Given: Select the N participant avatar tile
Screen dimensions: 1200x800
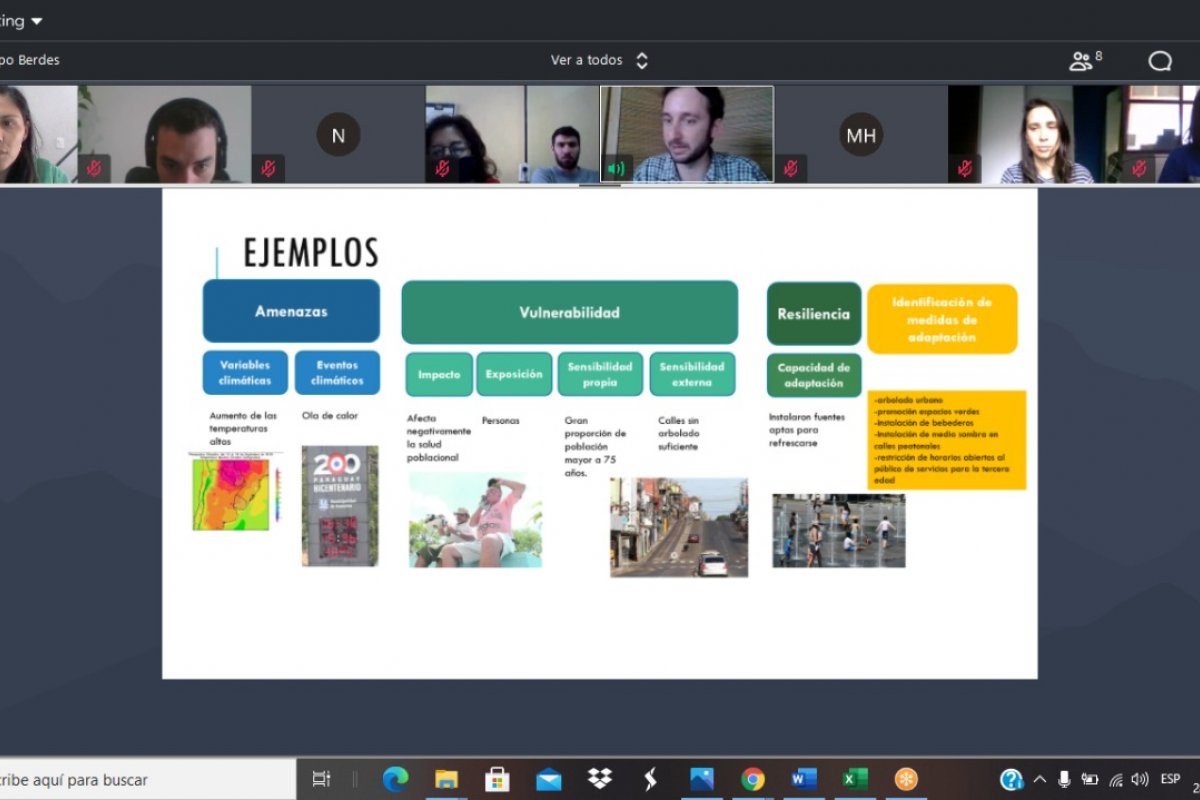Looking at the screenshot, I should (338, 135).
